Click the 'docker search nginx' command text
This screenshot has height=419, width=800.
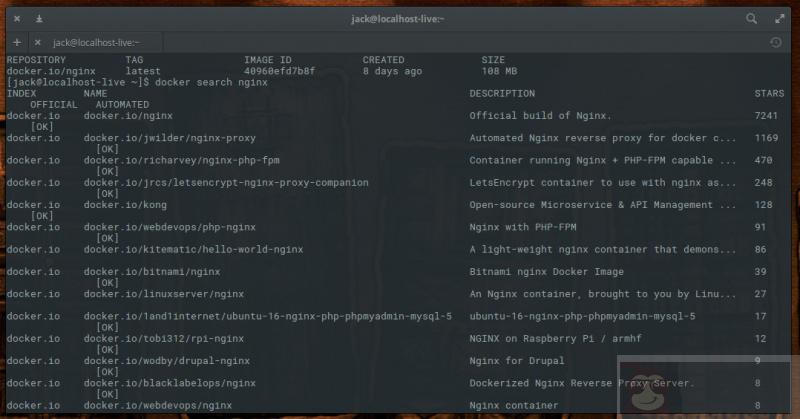[211, 82]
